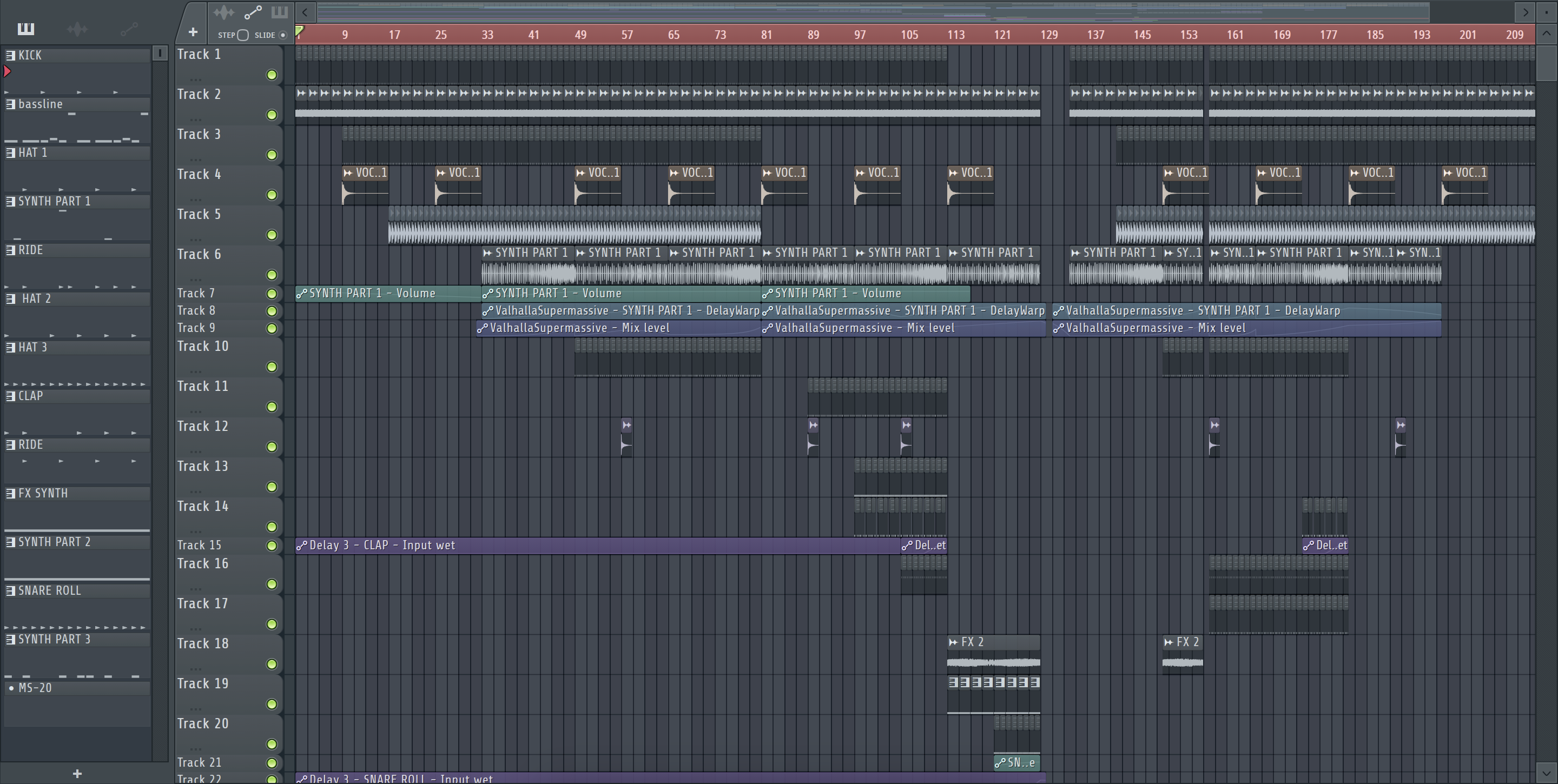Focus pattern clips in the playlist header
This screenshot has height=784, width=1558.
(280, 12)
